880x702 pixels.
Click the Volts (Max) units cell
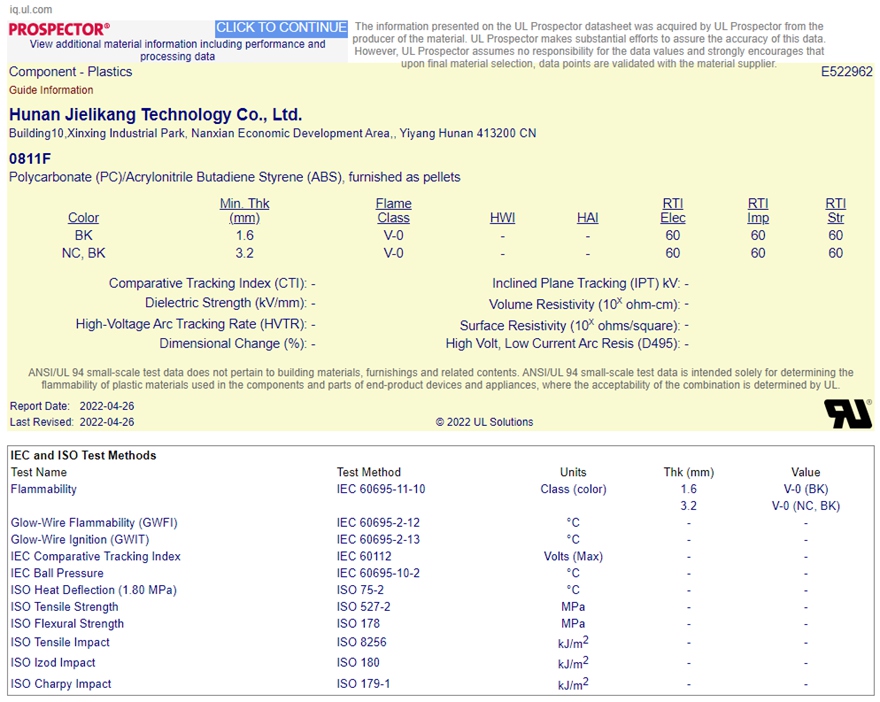pos(573,556)
